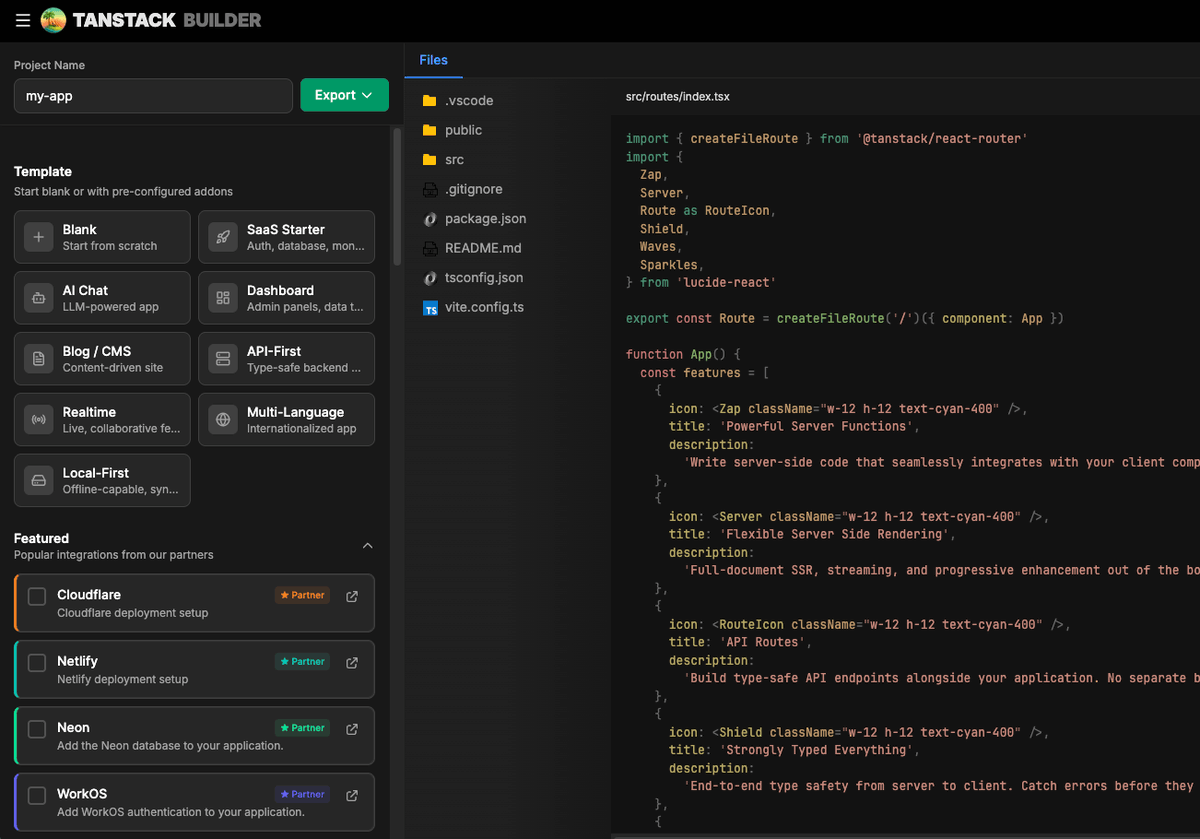Viewport: 1200px width, 839px height.
Task: Open README.md file
Action: (x=483, y=248)
